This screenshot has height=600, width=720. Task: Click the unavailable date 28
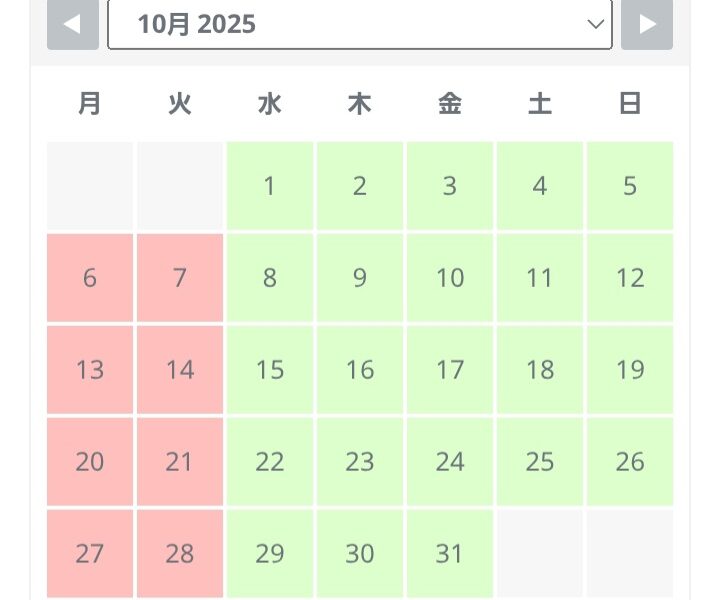[180, 553]
